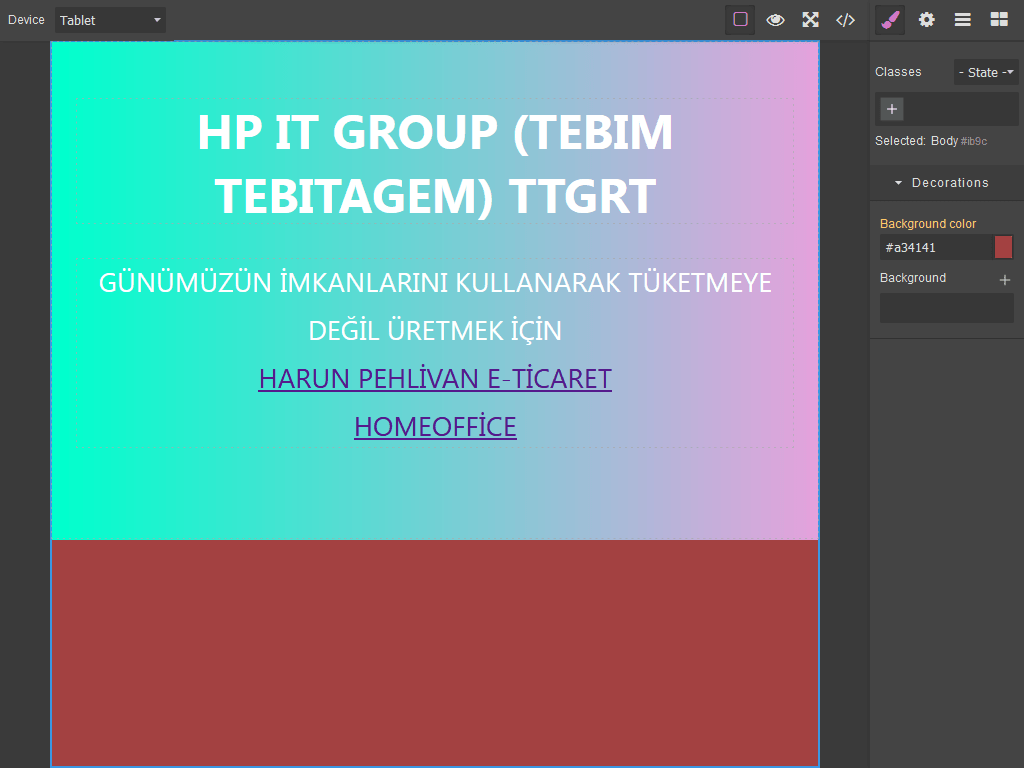Open the red background color swatch
The image size is (1024, 768).
coord(1003,248)
